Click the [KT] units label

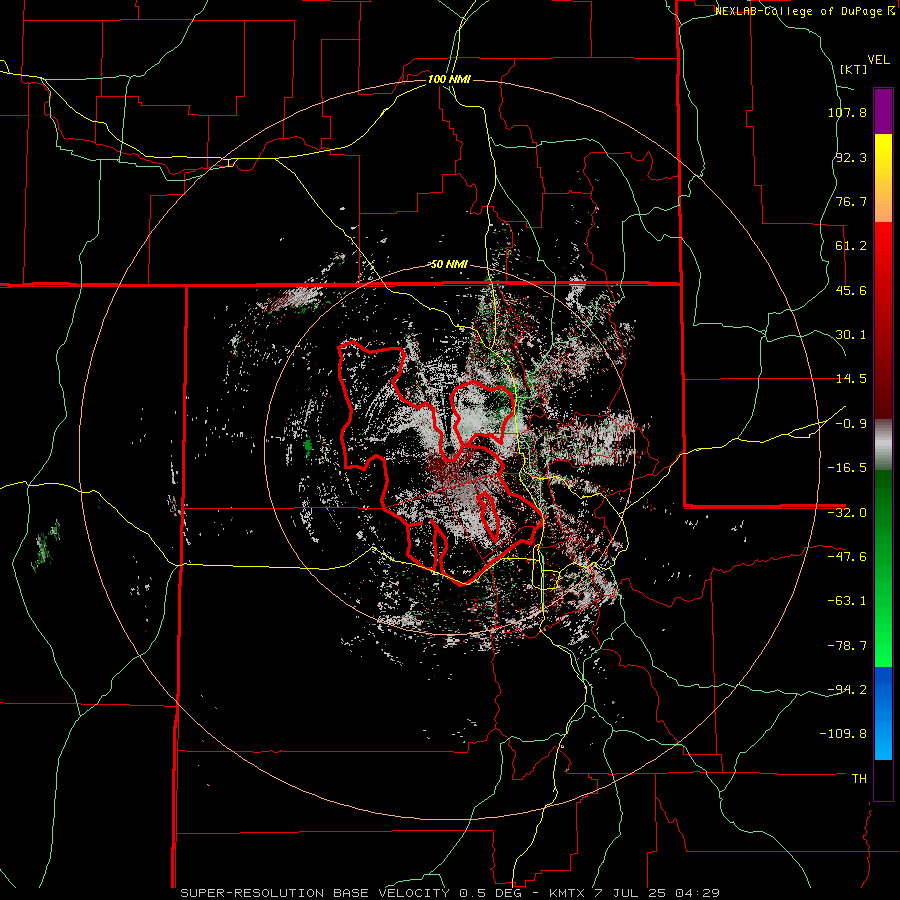(x=854, y=69)
